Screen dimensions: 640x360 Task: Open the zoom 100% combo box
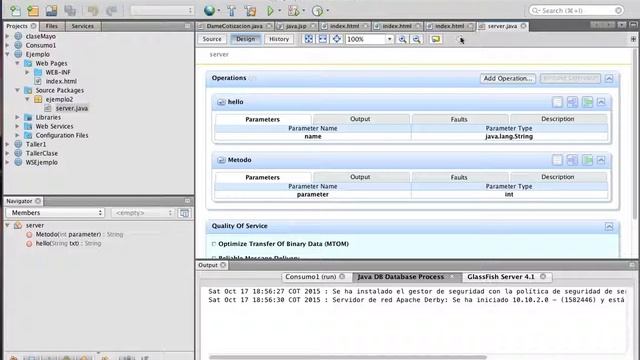pos(369,39)
